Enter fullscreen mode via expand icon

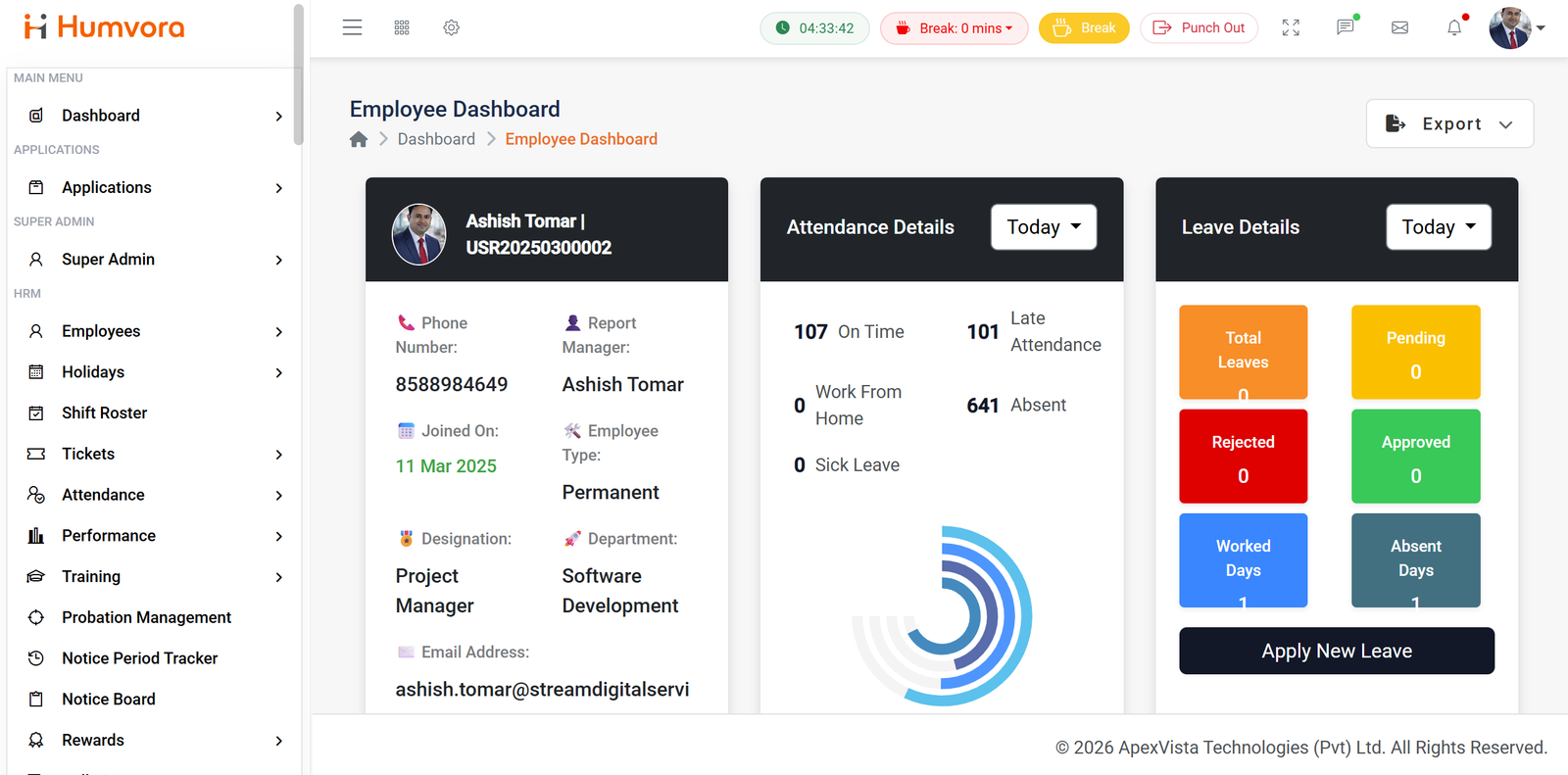(1291, 27)
